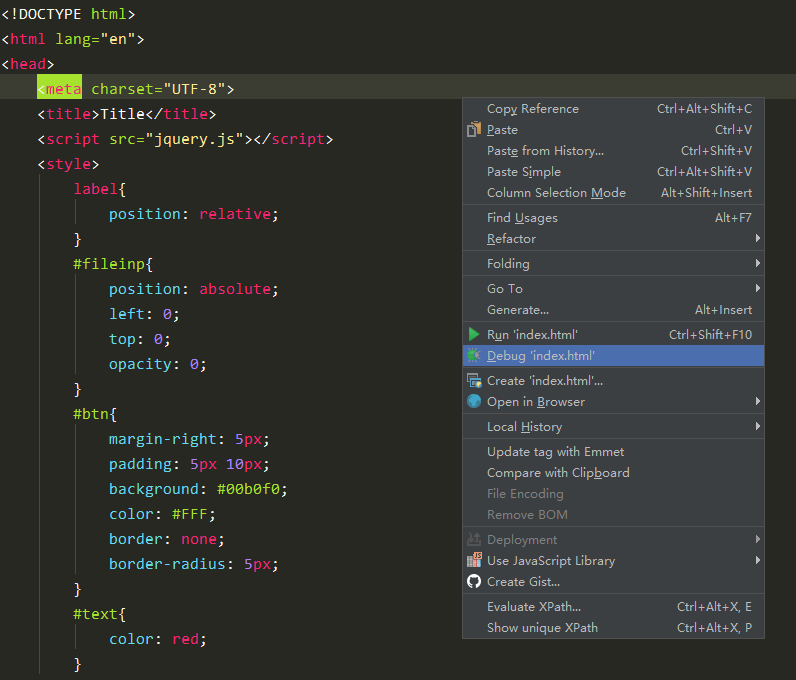
Task: Click the position: absolute declaration
Action: tap(193, 289)
